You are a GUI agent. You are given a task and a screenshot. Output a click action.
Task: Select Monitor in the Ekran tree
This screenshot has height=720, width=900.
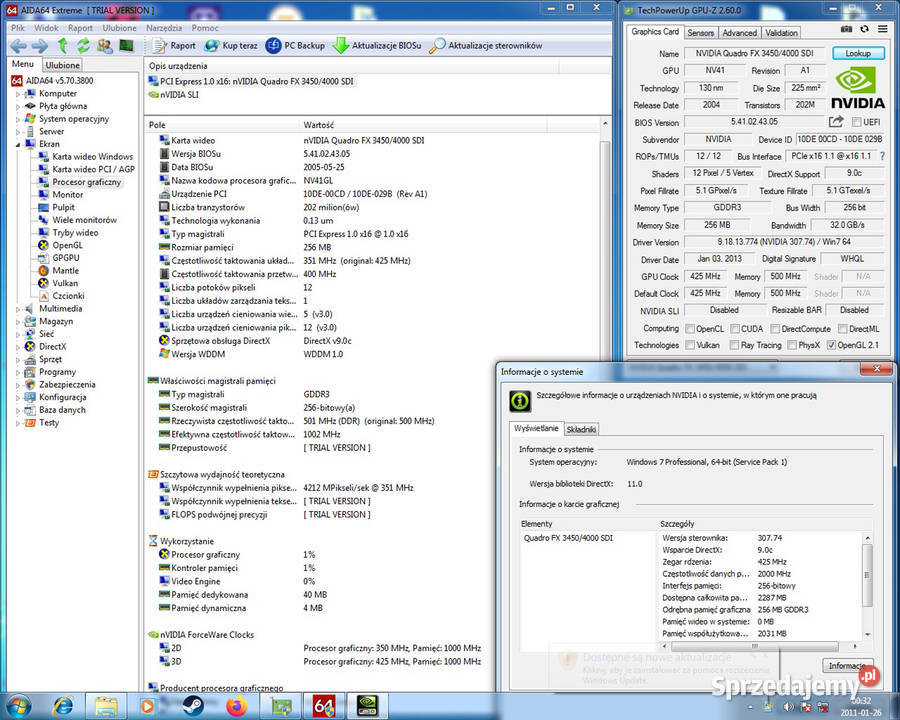click(x=68, y=195)
